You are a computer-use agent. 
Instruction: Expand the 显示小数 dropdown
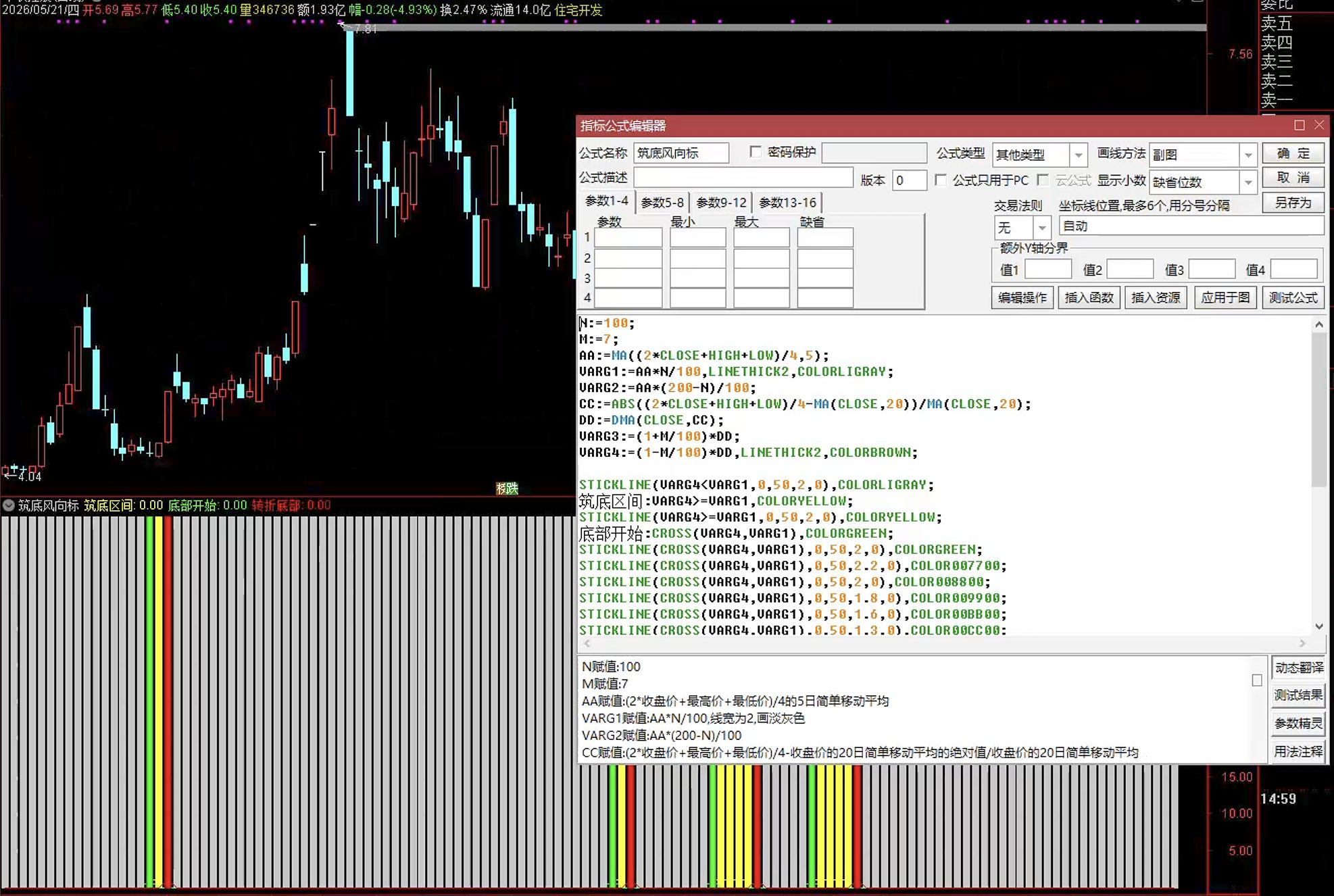point(1247,182)
